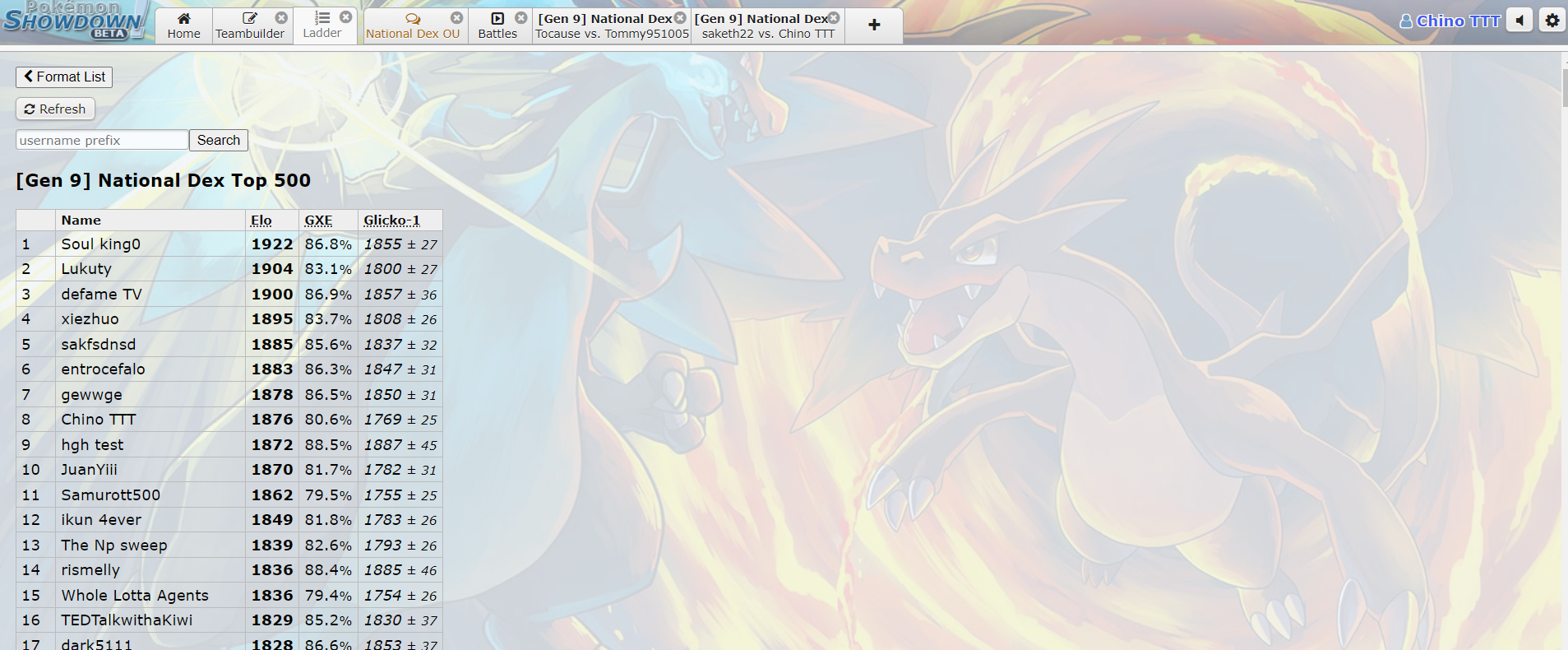This screenshot has width=1568, height=650.
Task: Click GXE value 88.5%
Action: point(328,445)
